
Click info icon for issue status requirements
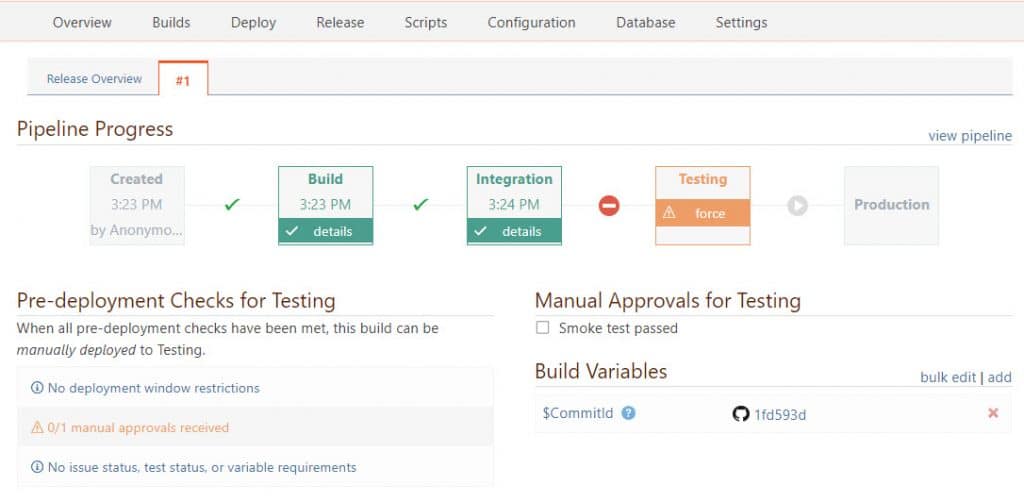coord(37,467)
